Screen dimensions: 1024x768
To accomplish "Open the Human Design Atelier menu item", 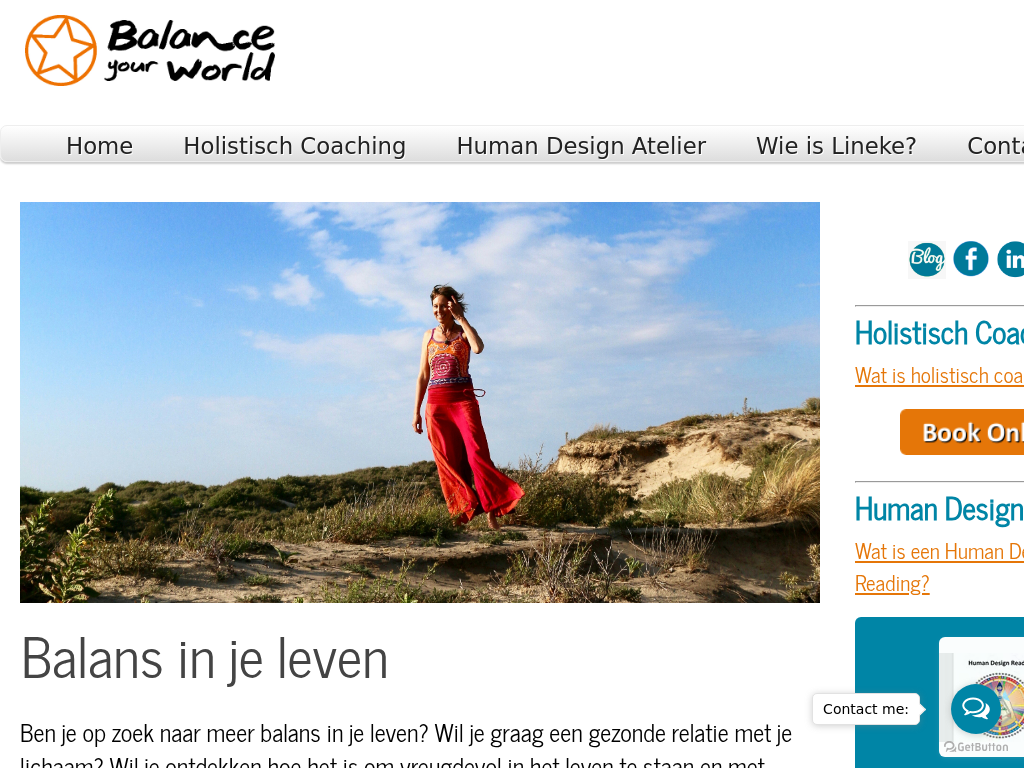I will 581,146.
